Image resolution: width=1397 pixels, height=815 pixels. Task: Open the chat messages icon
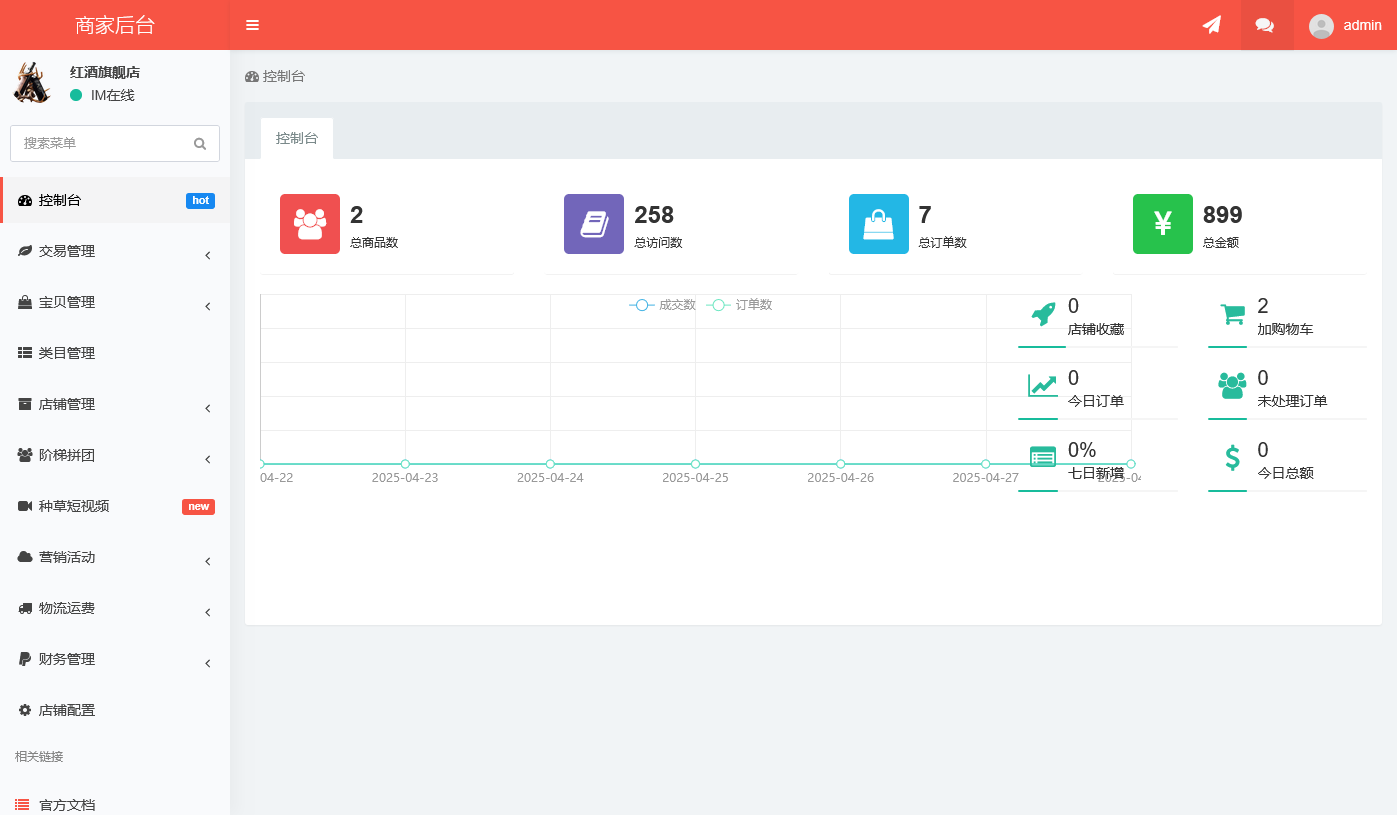click(x=1265, y=25)
